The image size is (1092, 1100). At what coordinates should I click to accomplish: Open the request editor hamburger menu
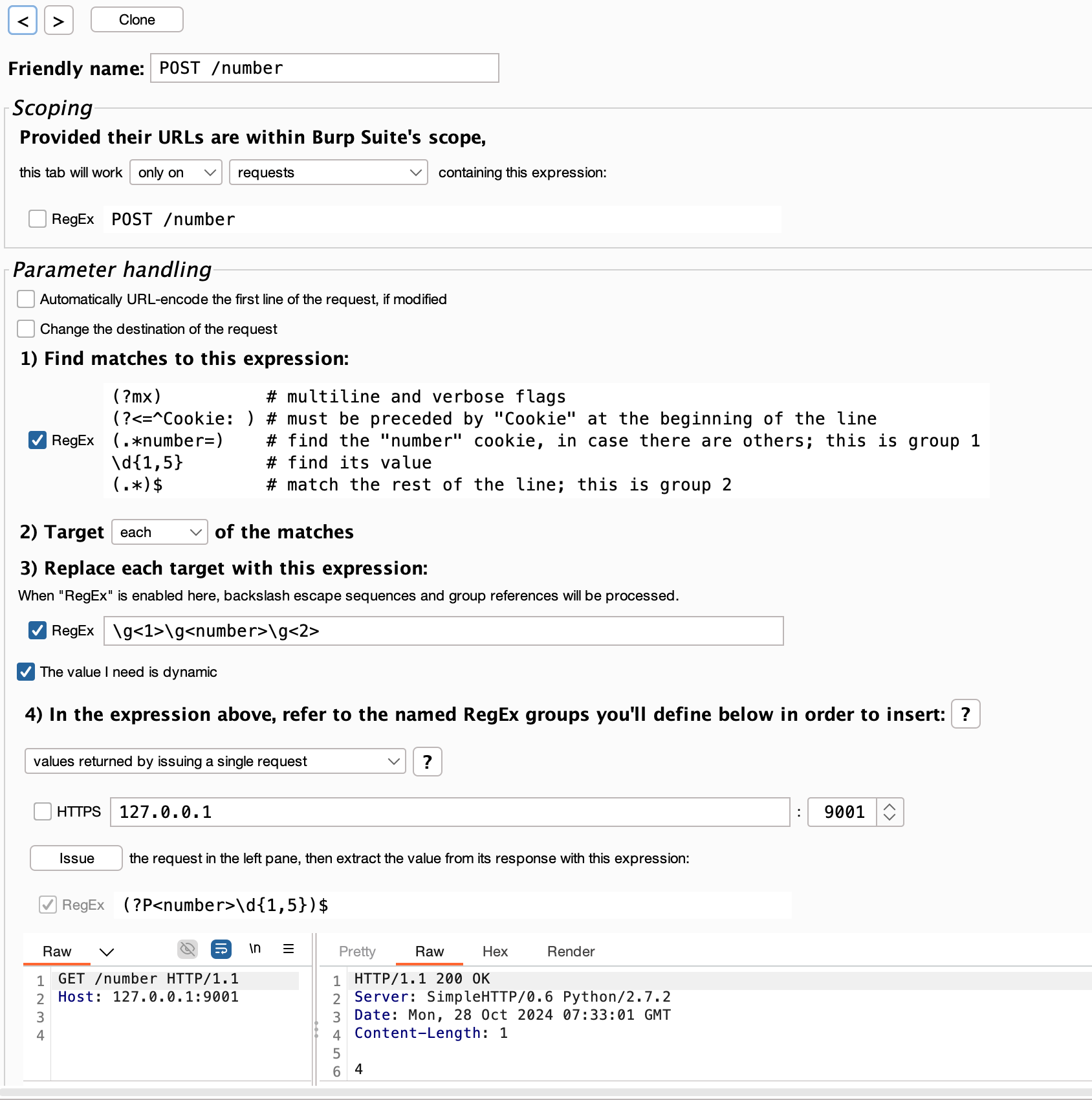click(289, 949)
